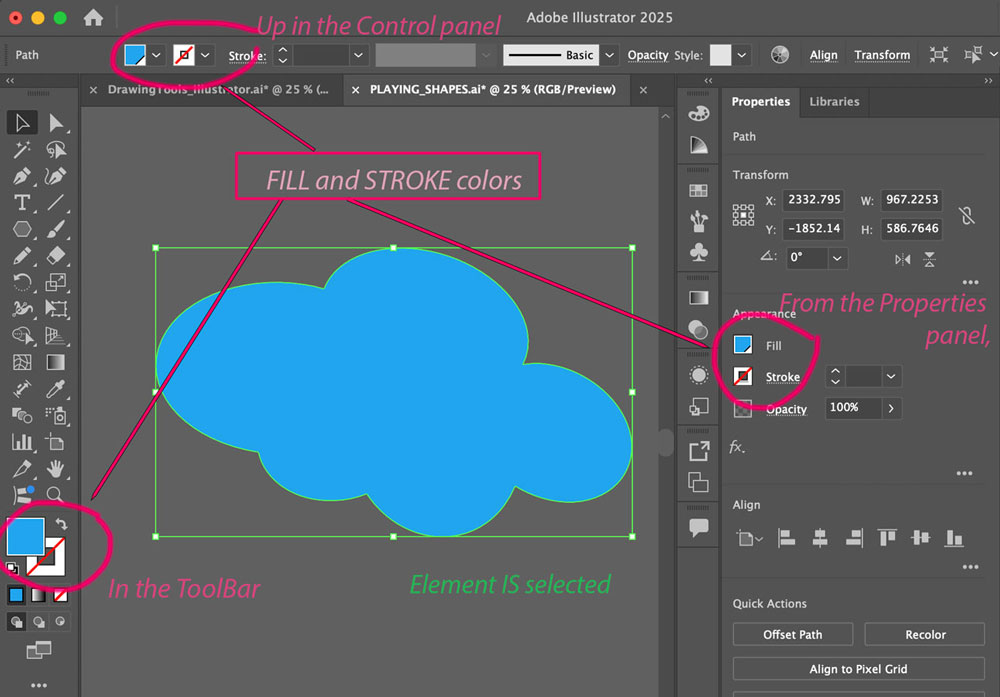The image size is (1000, 697).
Task: Open fill color dropdown in Control panel
Action: [x=157, y=55]
